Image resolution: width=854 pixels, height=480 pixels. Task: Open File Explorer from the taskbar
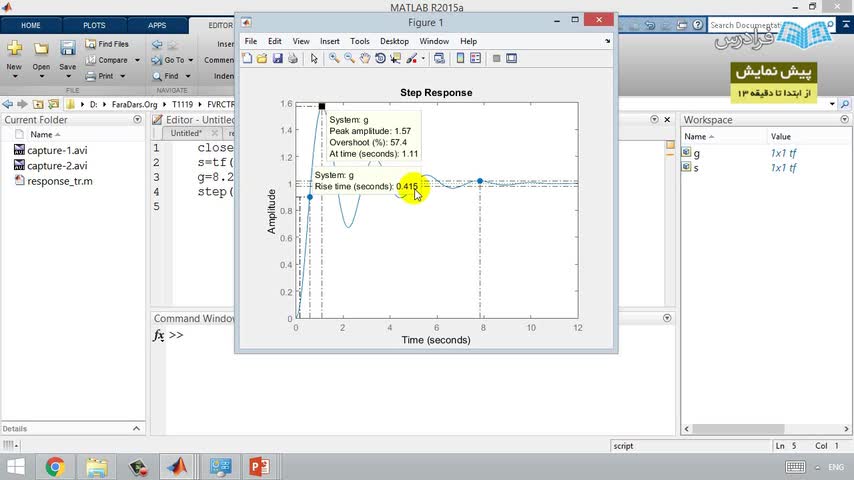tap(96, 467)
